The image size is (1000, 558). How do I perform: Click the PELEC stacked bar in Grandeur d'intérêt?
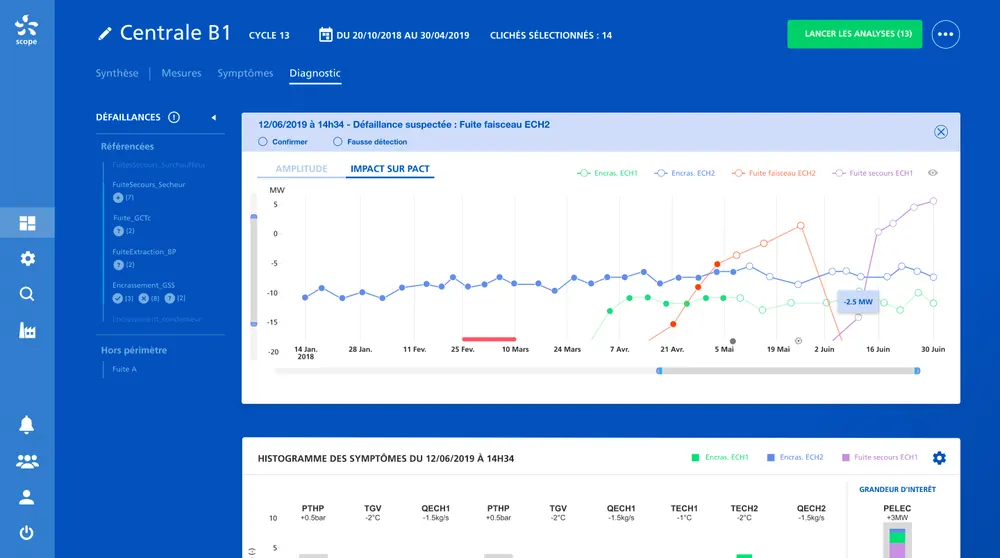897,541
